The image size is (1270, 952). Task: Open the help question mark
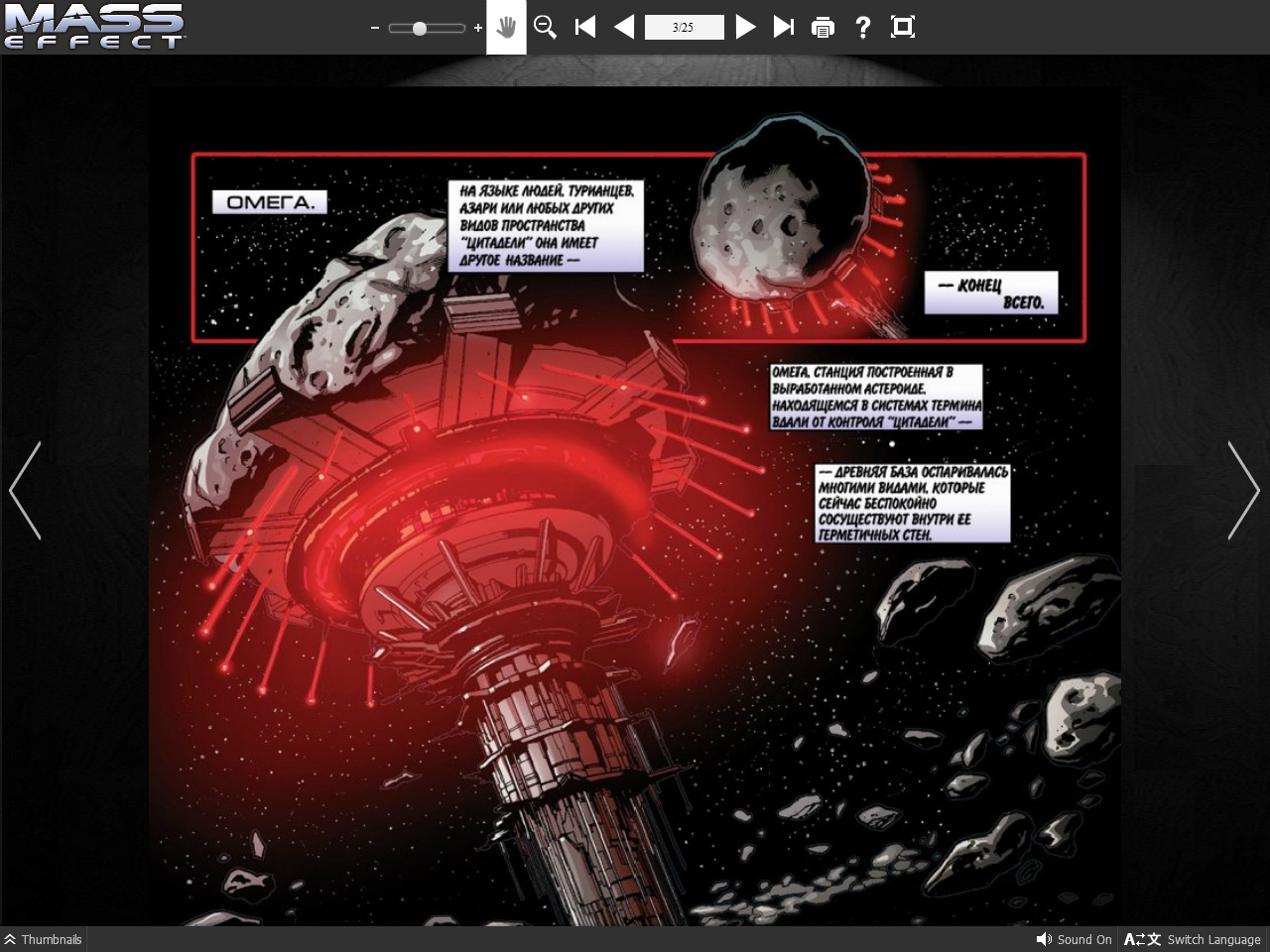pos(863,27)
